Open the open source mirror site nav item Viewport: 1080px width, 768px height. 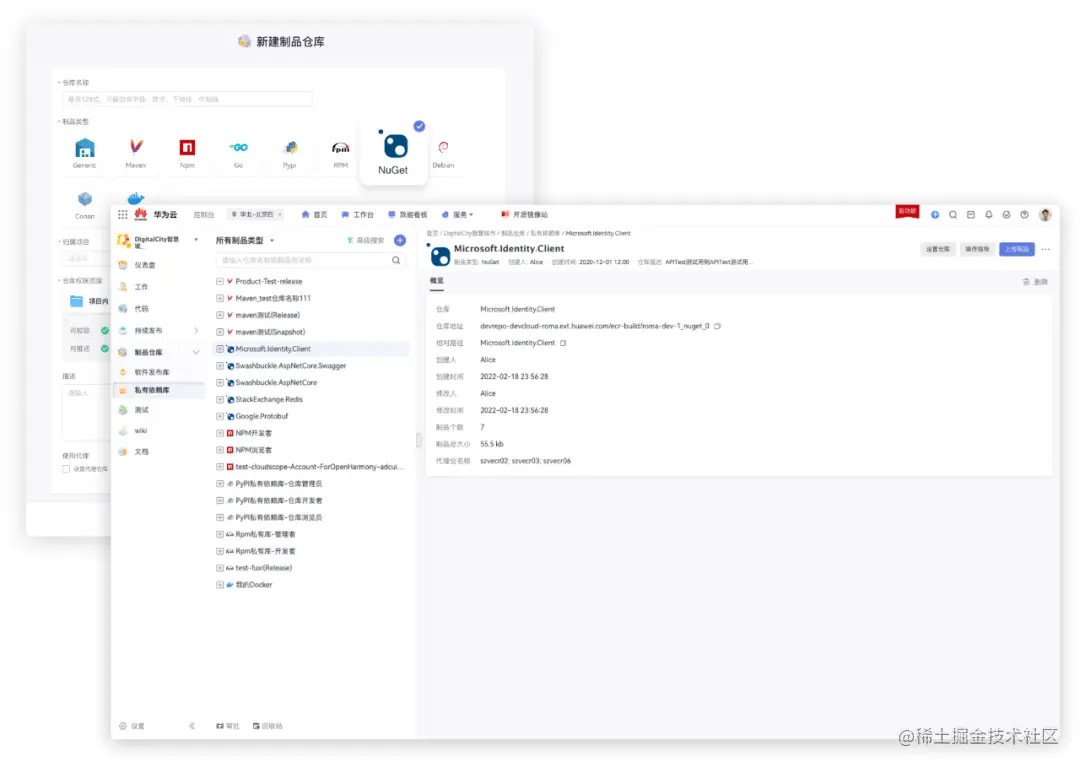pos(525,215)
